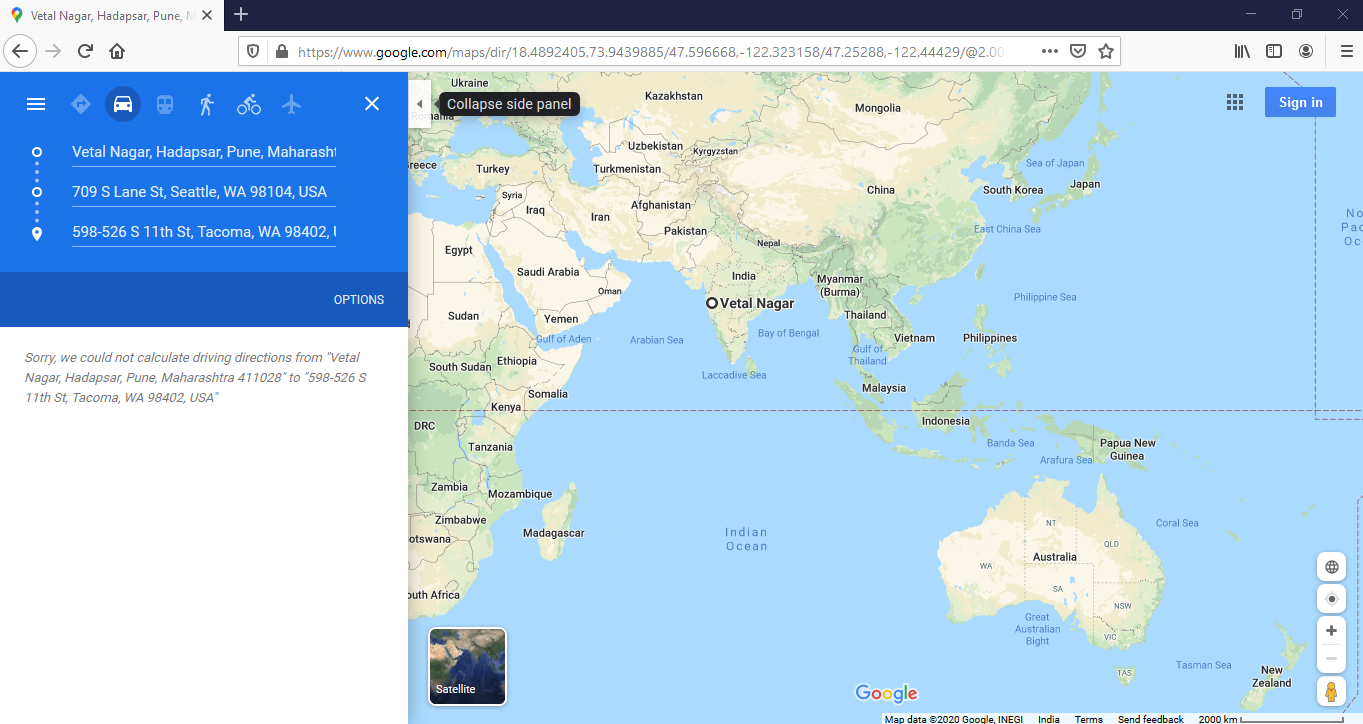Click the Australia label on map
This screenshot has height=724, width=1363.
pyautogui.click(x=1055, y=557)
